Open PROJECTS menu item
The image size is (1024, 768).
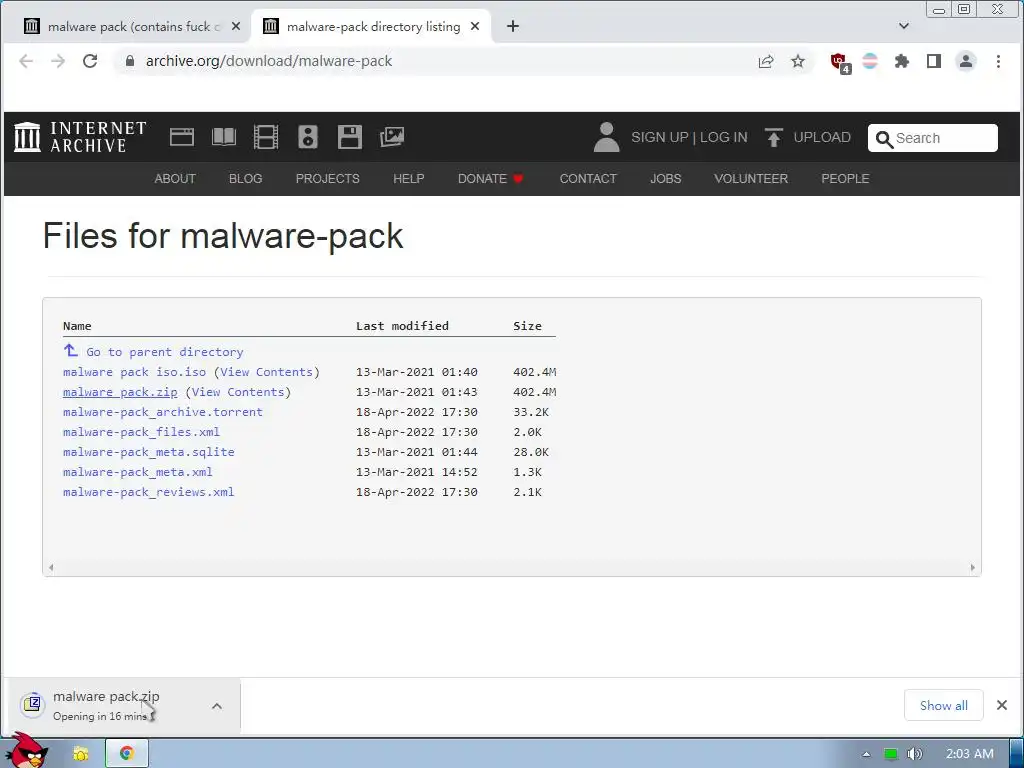[x=328, y=179]
